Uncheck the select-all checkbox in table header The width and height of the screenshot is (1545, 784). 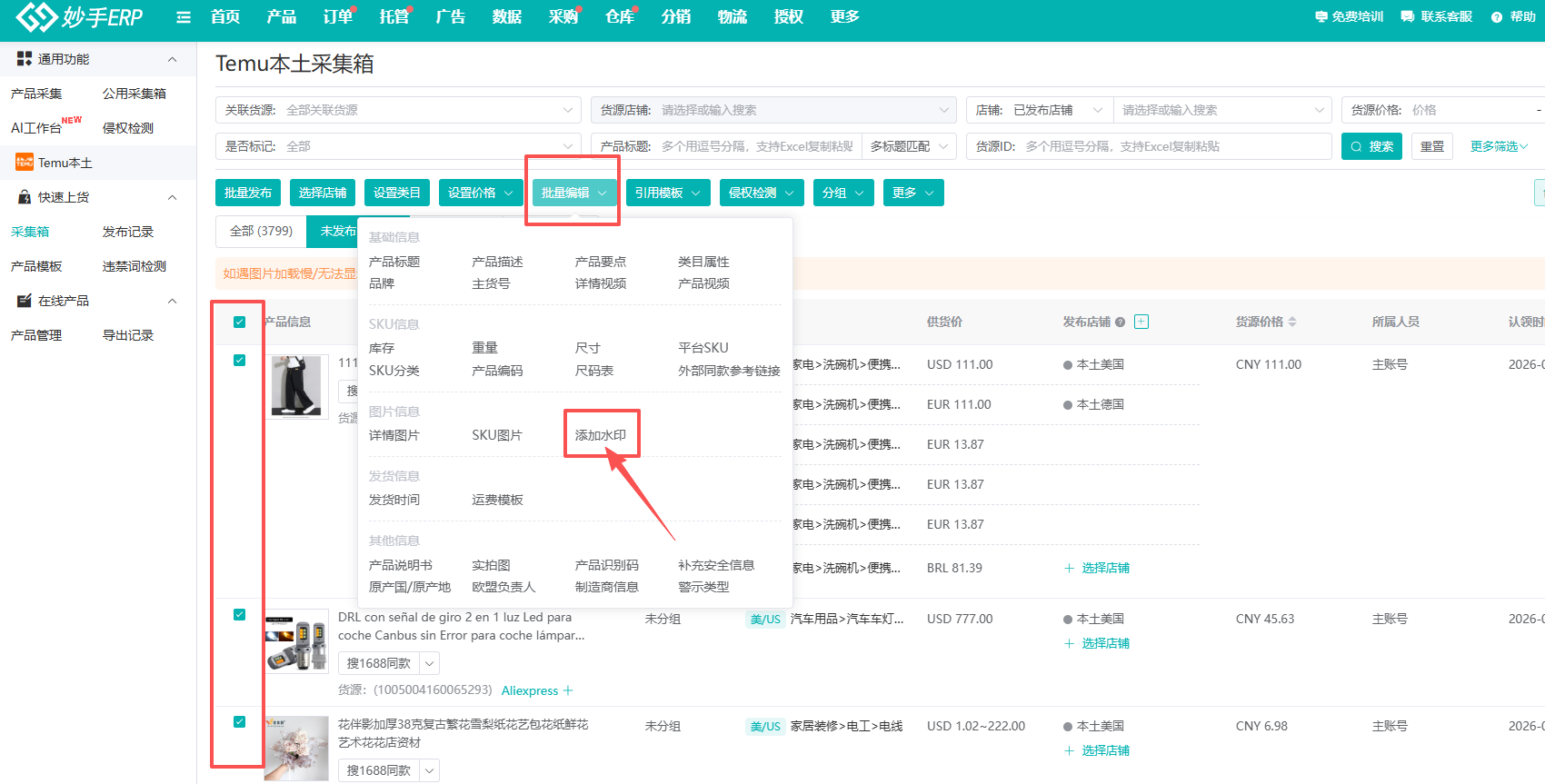click(240, 322)
